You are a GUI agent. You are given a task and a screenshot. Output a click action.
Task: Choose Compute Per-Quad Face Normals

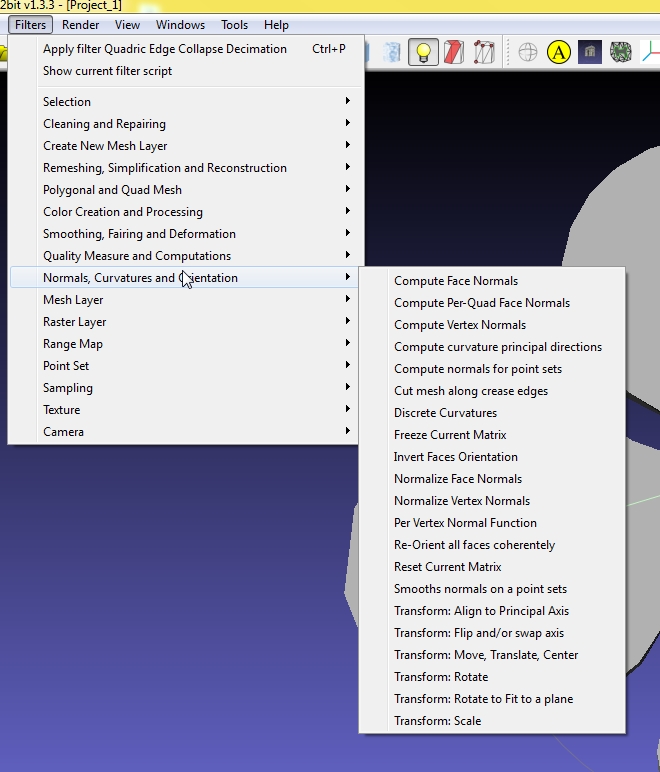(492, 303)
